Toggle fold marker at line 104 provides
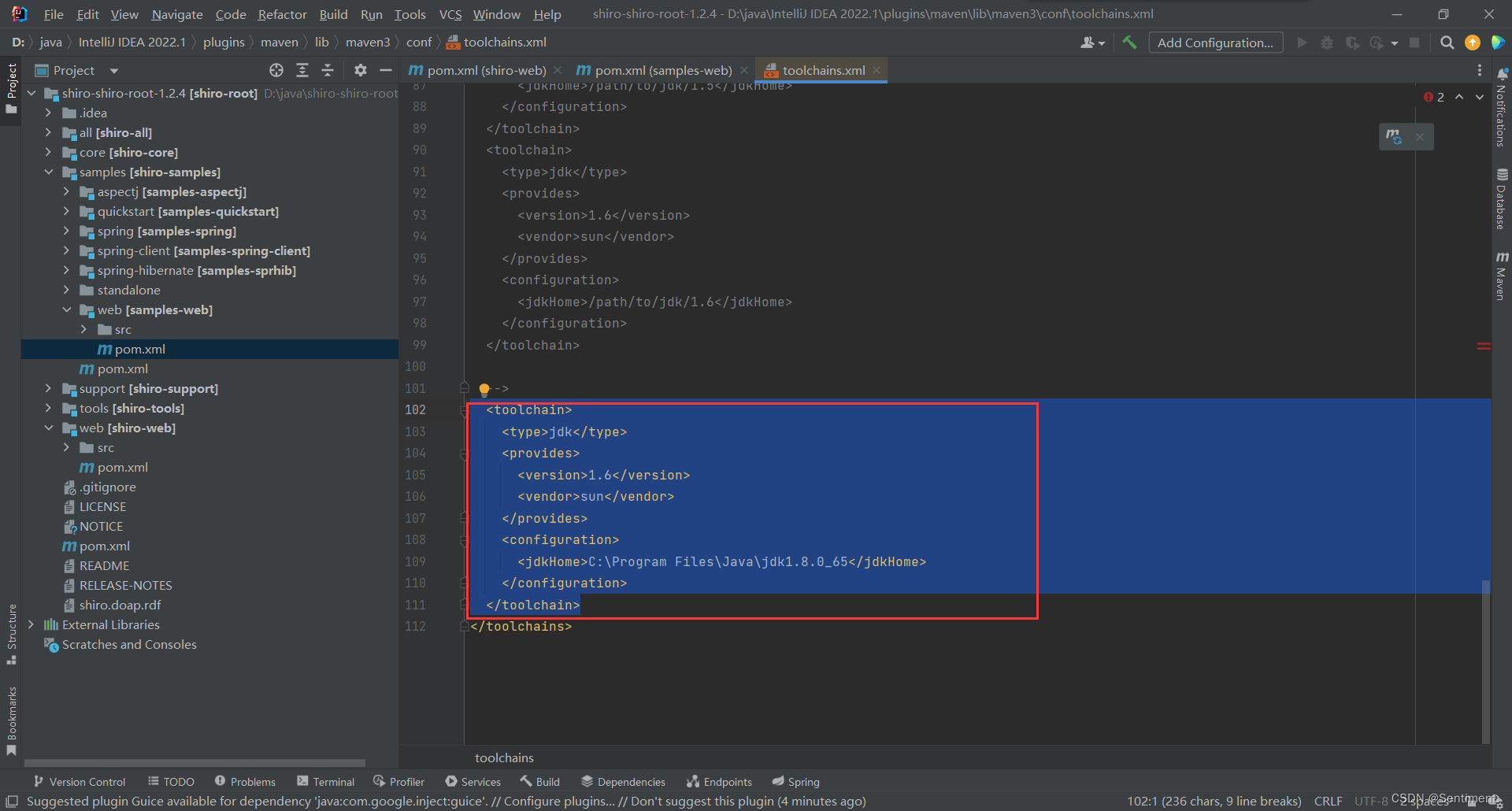This screenshot has height=811, width=1512. (464, 454)
